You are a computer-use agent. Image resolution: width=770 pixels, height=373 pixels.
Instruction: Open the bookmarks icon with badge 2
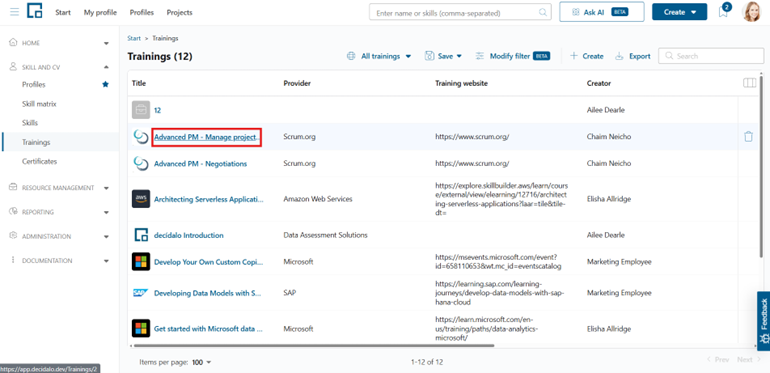723,12
